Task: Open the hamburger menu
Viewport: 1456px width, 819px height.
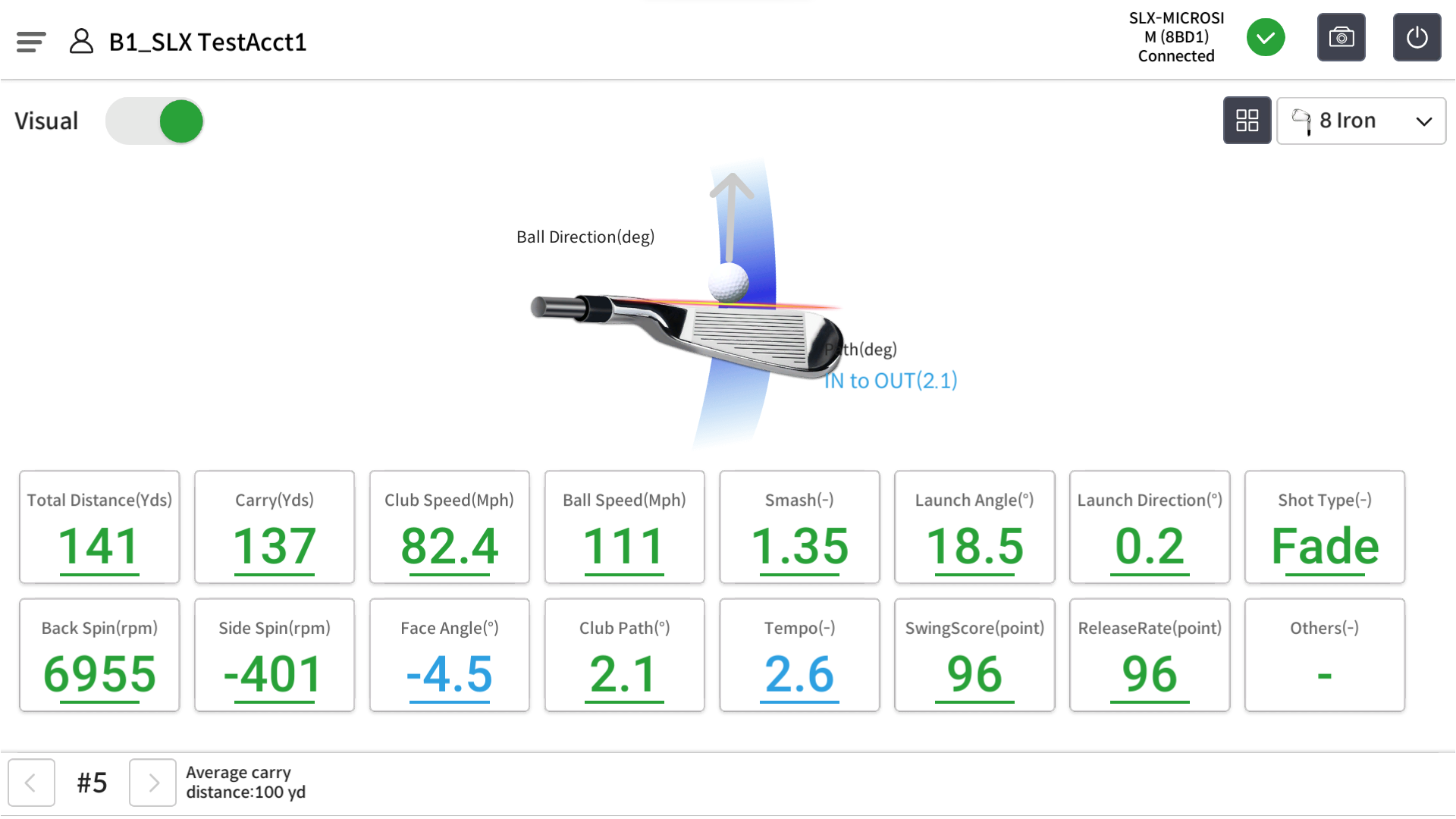Action: pyautogui.click(x=31, y=42)
